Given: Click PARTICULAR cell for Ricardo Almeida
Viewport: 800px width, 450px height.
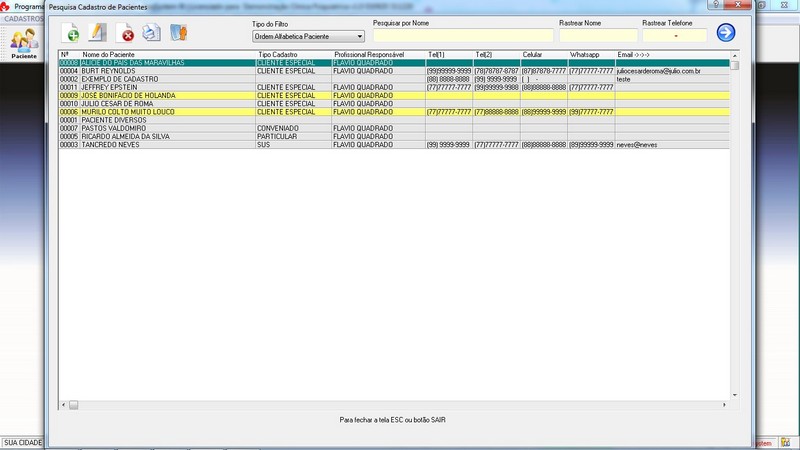Looking at the screenshot, I should [x=293, y=136].
